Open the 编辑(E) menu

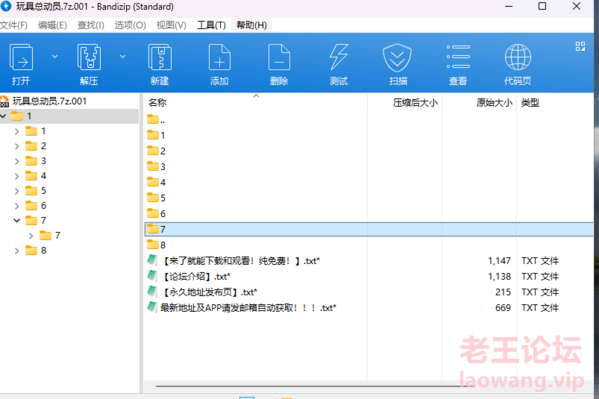point(52,25)
